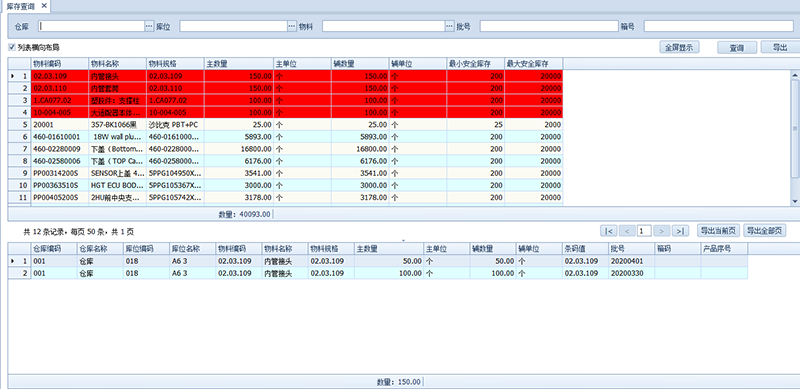
Task: Click the 导出全部页 button
Action: (x=765, y=231)
